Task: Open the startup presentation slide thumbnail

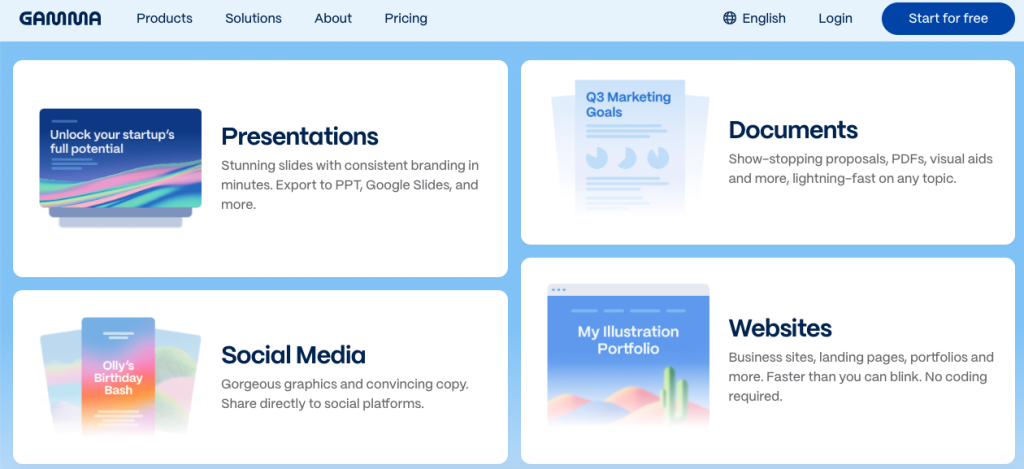Action: (x=120, y=167)
